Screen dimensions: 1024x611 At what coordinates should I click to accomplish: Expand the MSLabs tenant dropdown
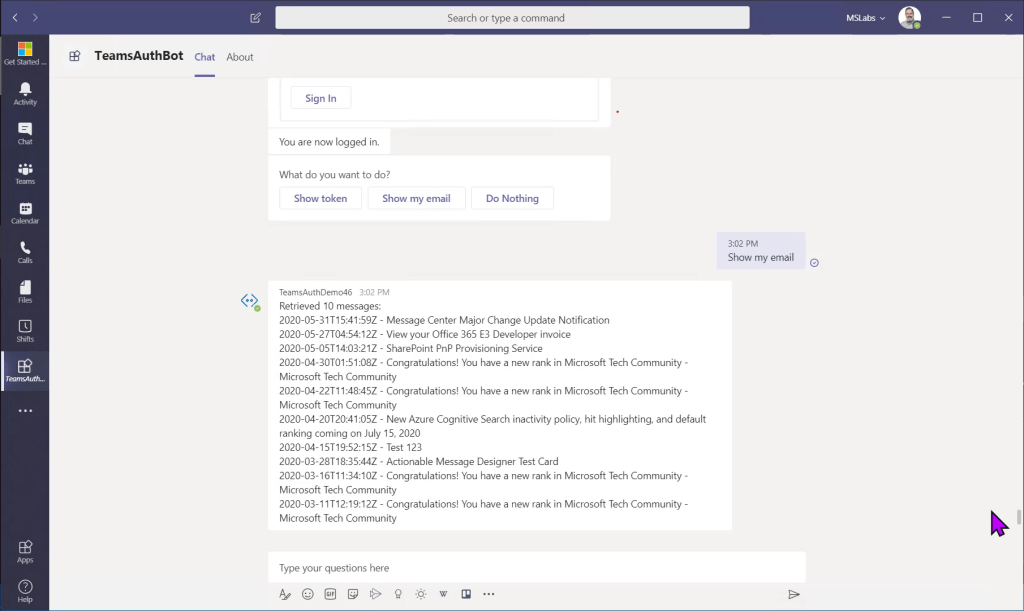866,18
